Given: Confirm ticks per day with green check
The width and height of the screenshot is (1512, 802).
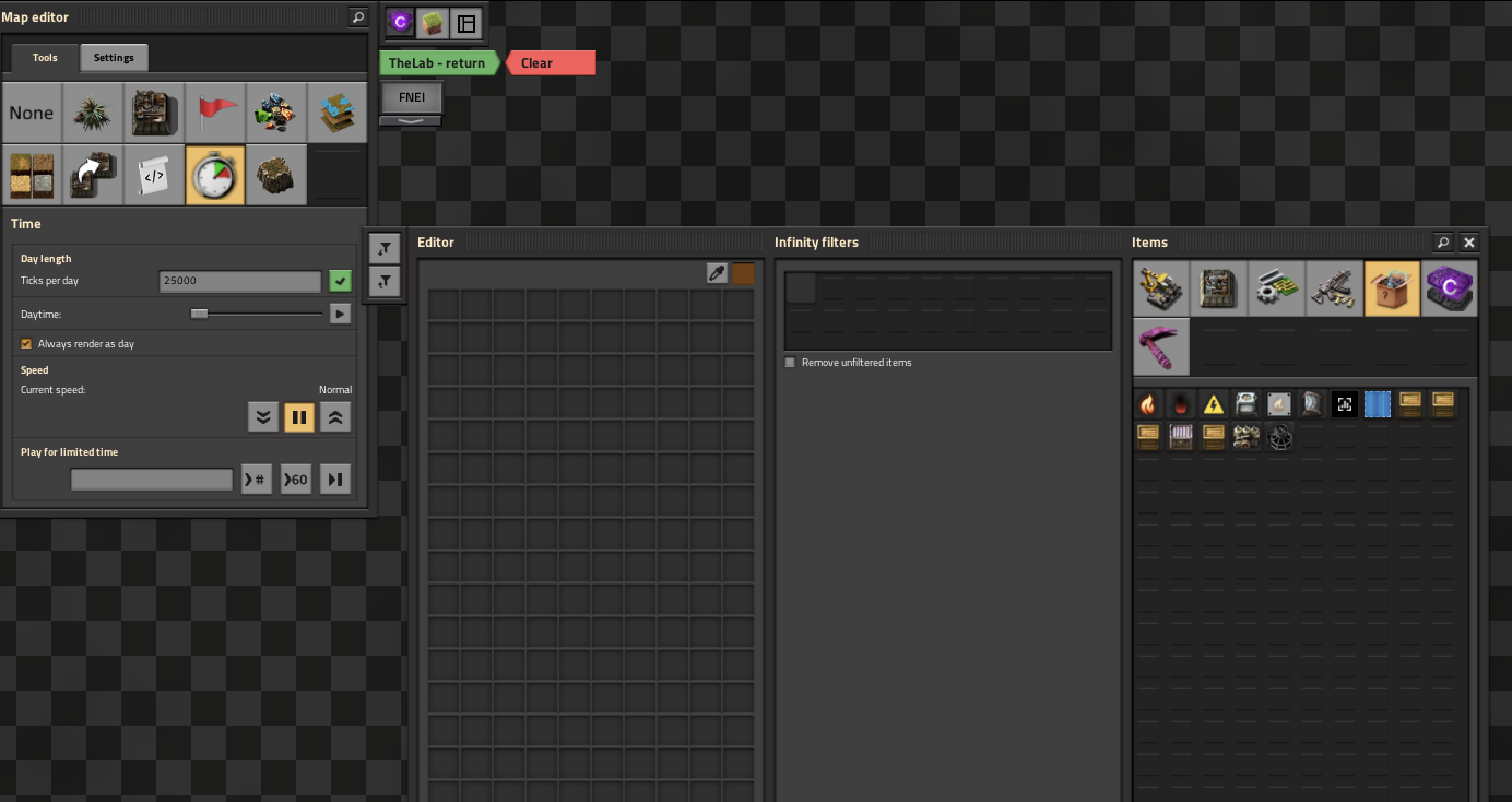Looking at the screenshot, I should (340, 281).
